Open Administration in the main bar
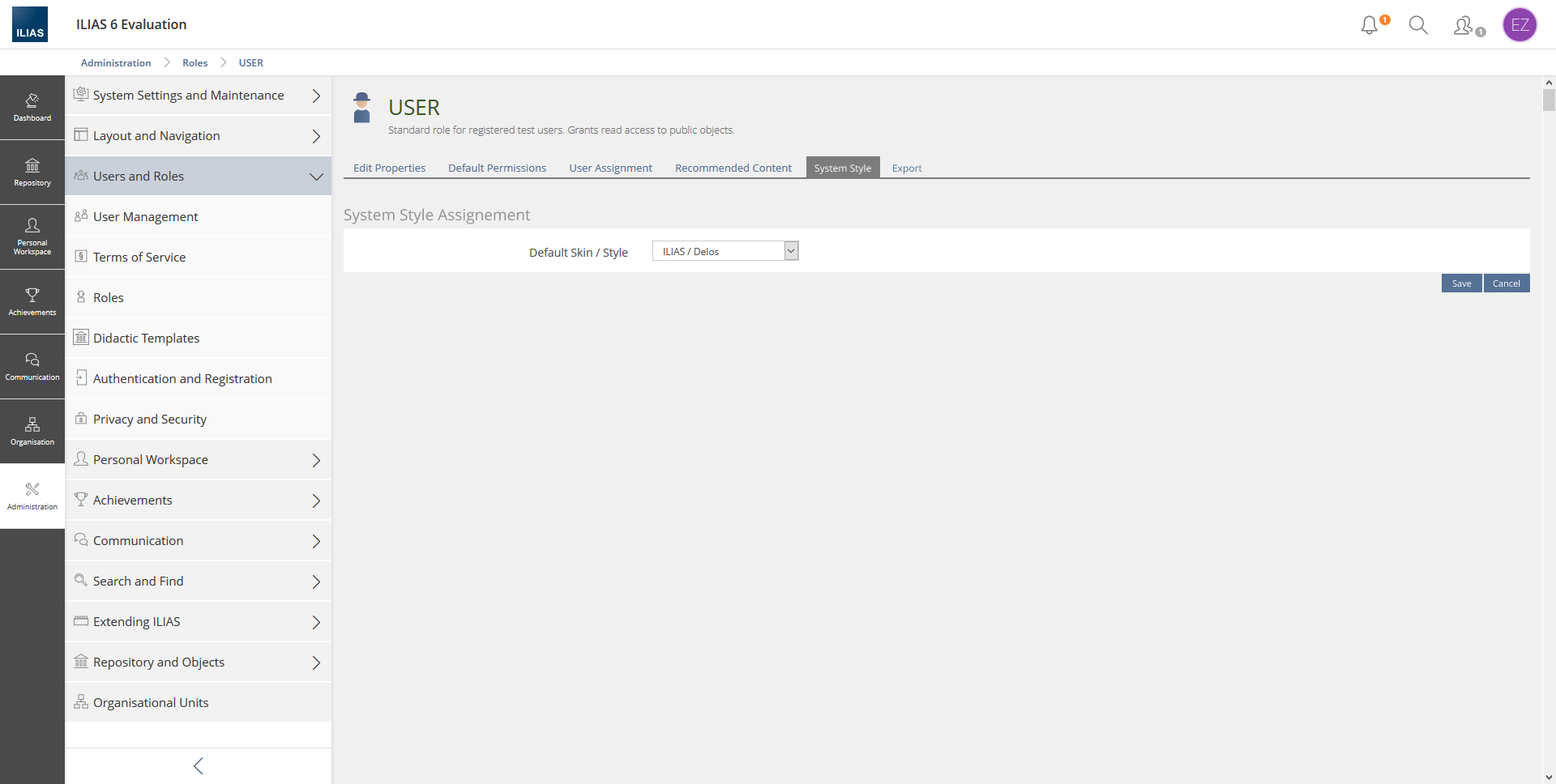The image size is (1556, 784). pyautogui.click(x=32, y=496)
